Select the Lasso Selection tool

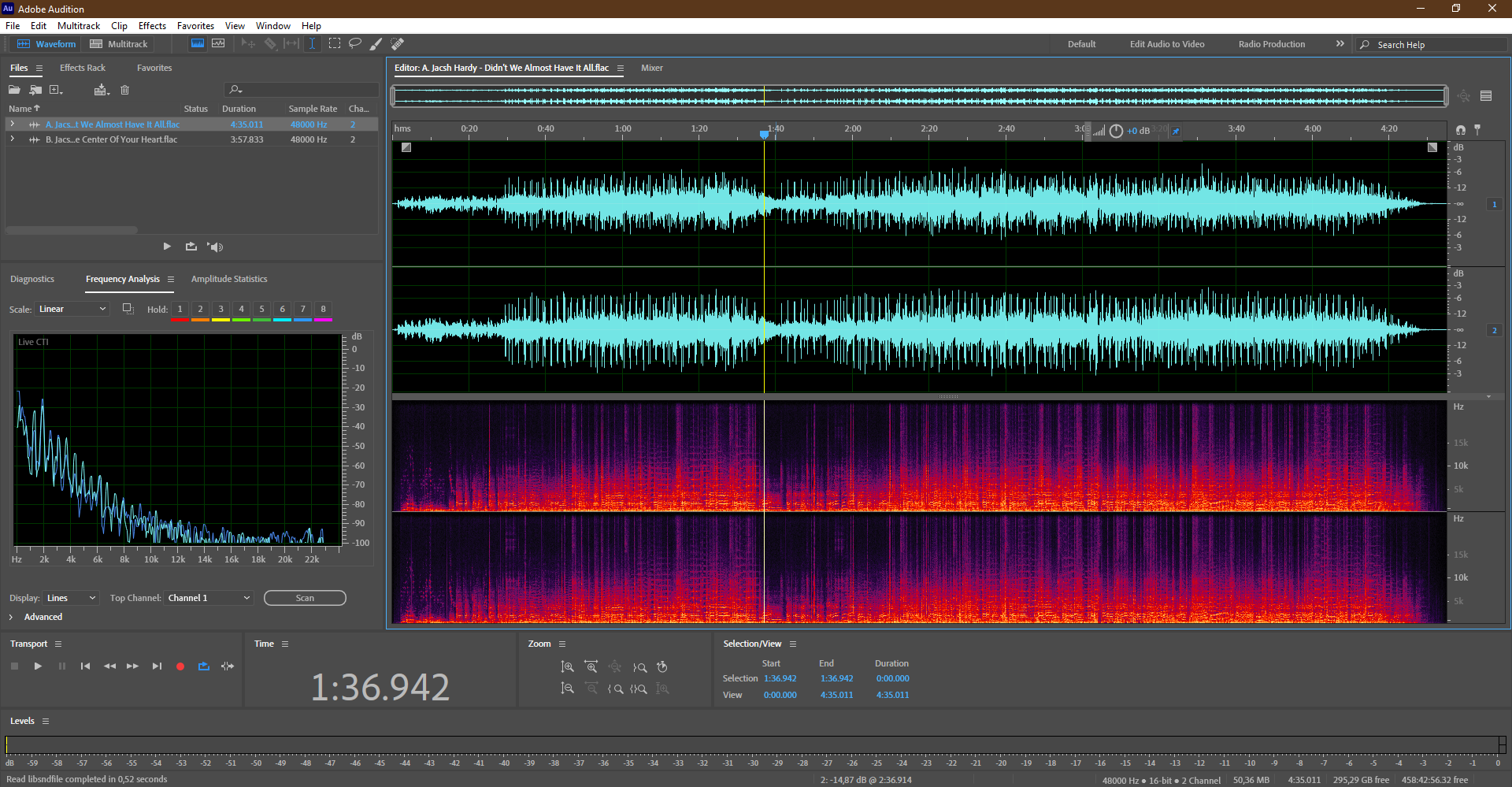coord(355,44)
